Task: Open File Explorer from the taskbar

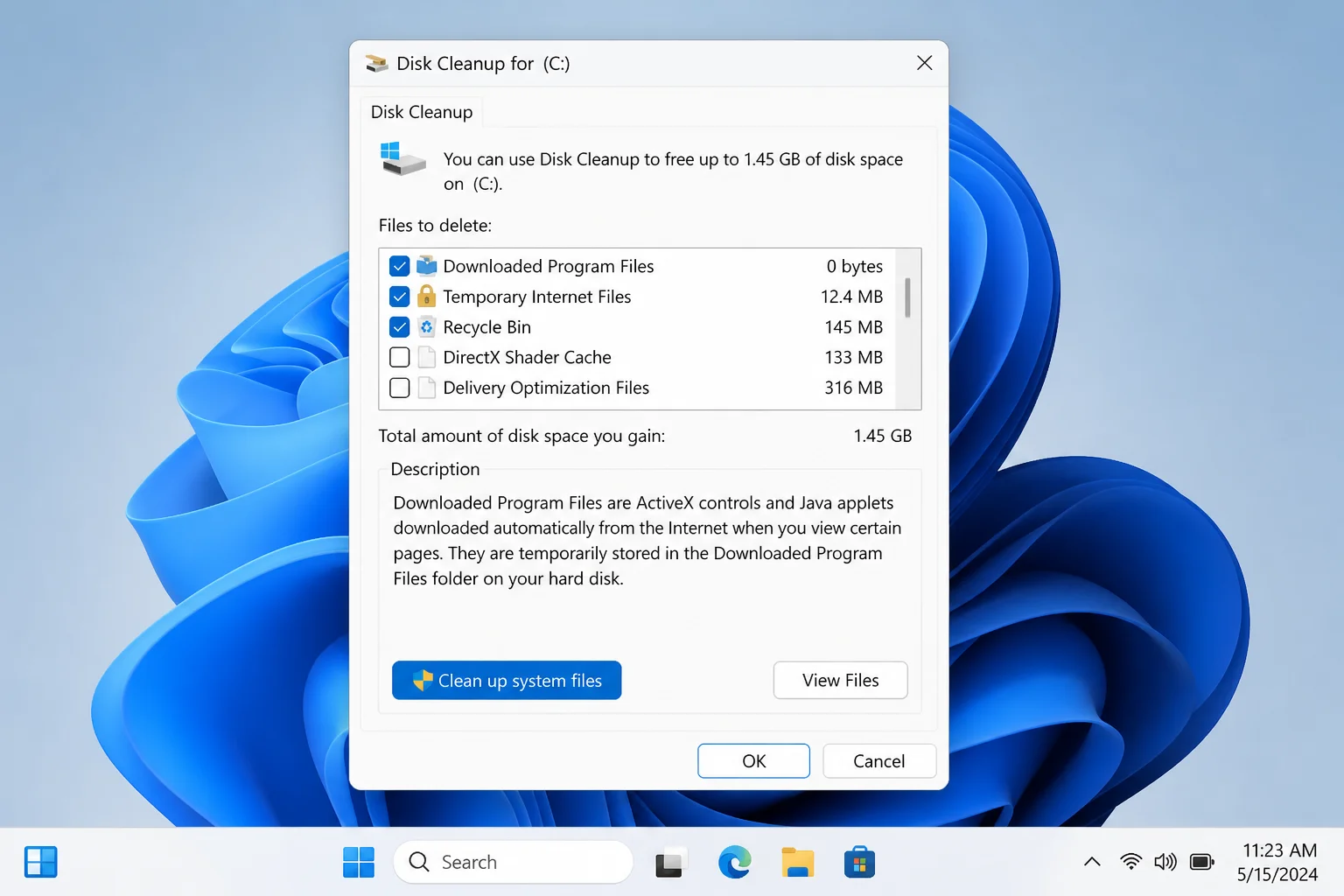Action: point(797,862)
